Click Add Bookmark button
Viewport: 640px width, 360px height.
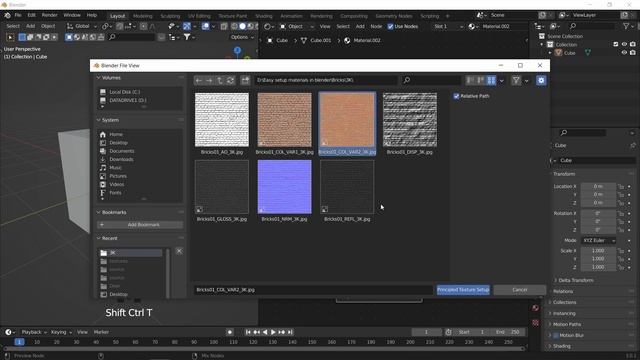point(140,225)
